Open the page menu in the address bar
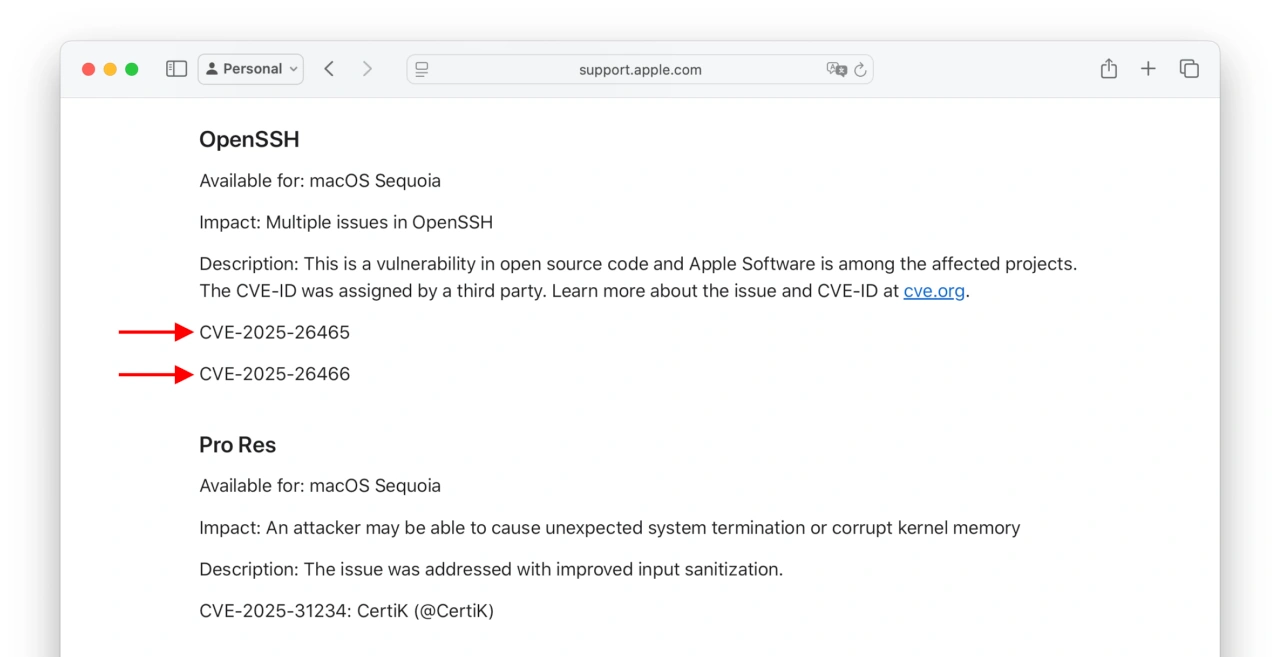Viewport: 1280px width, 657px height. pyautogui.click(x=422, y=69)
